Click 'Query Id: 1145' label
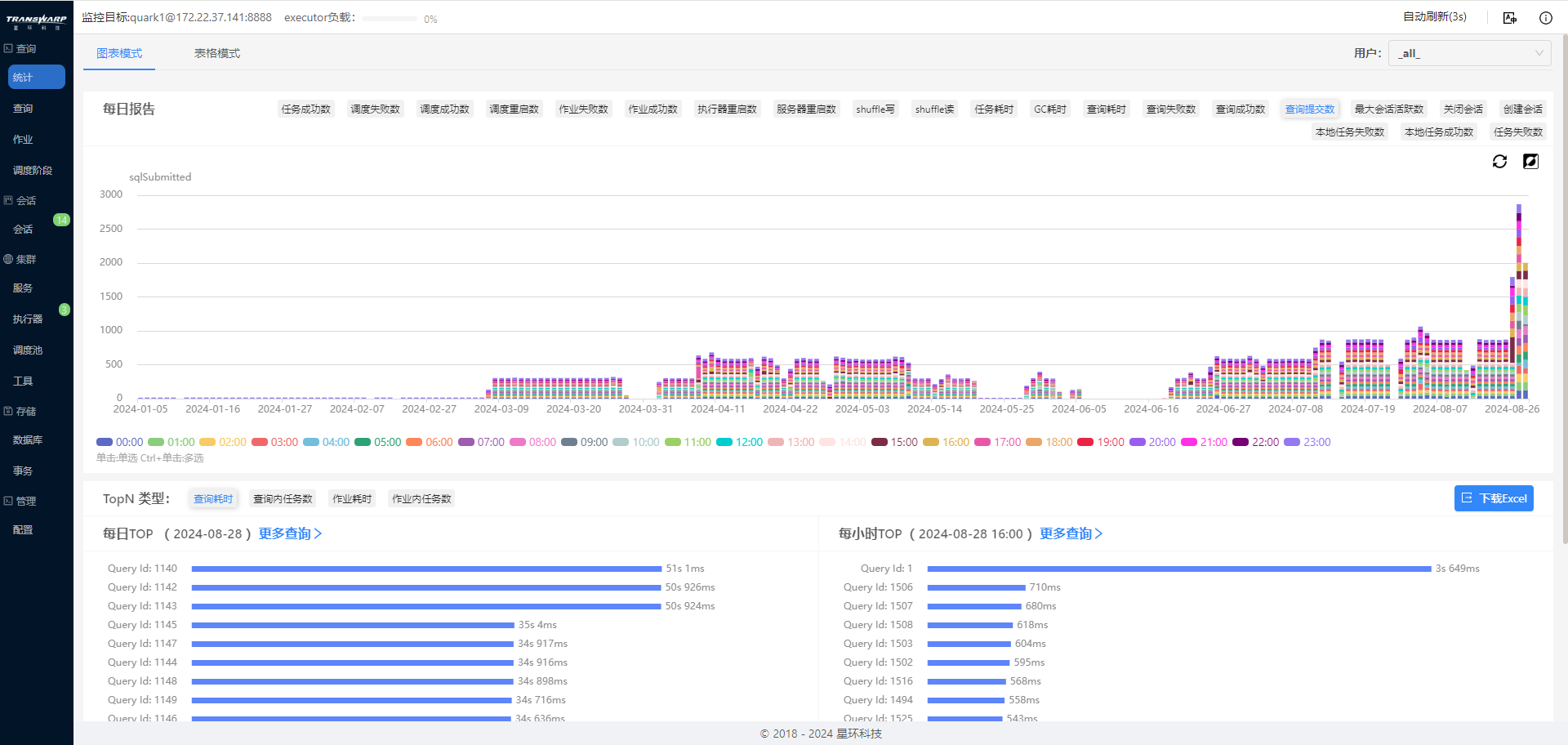 pyautogui.click(x=142, y=625)
